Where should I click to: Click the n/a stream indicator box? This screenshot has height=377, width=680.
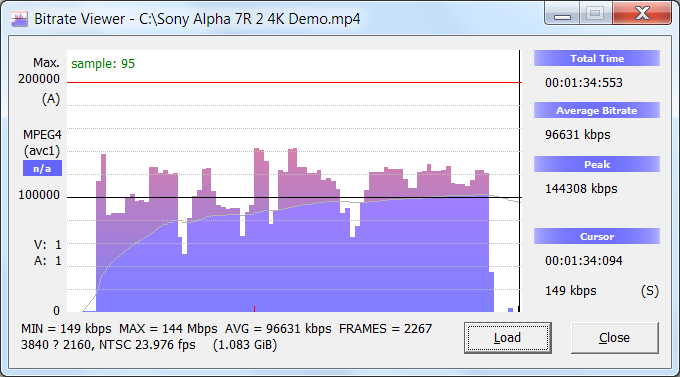pyautogui.click(x=42, y=168)
